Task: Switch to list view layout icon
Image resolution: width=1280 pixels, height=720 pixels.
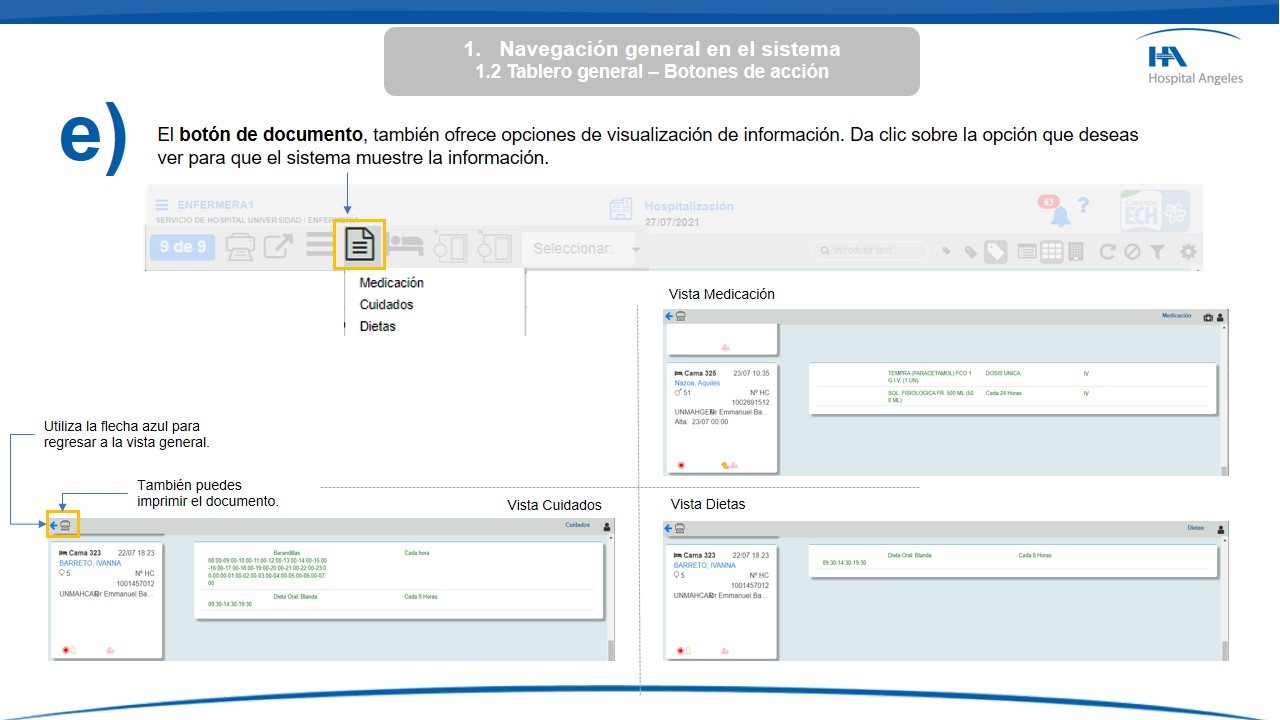Action: 1026,252
